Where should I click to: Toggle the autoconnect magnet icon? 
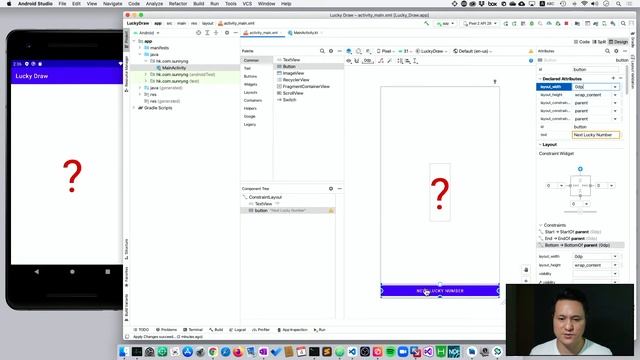point(357,61)
